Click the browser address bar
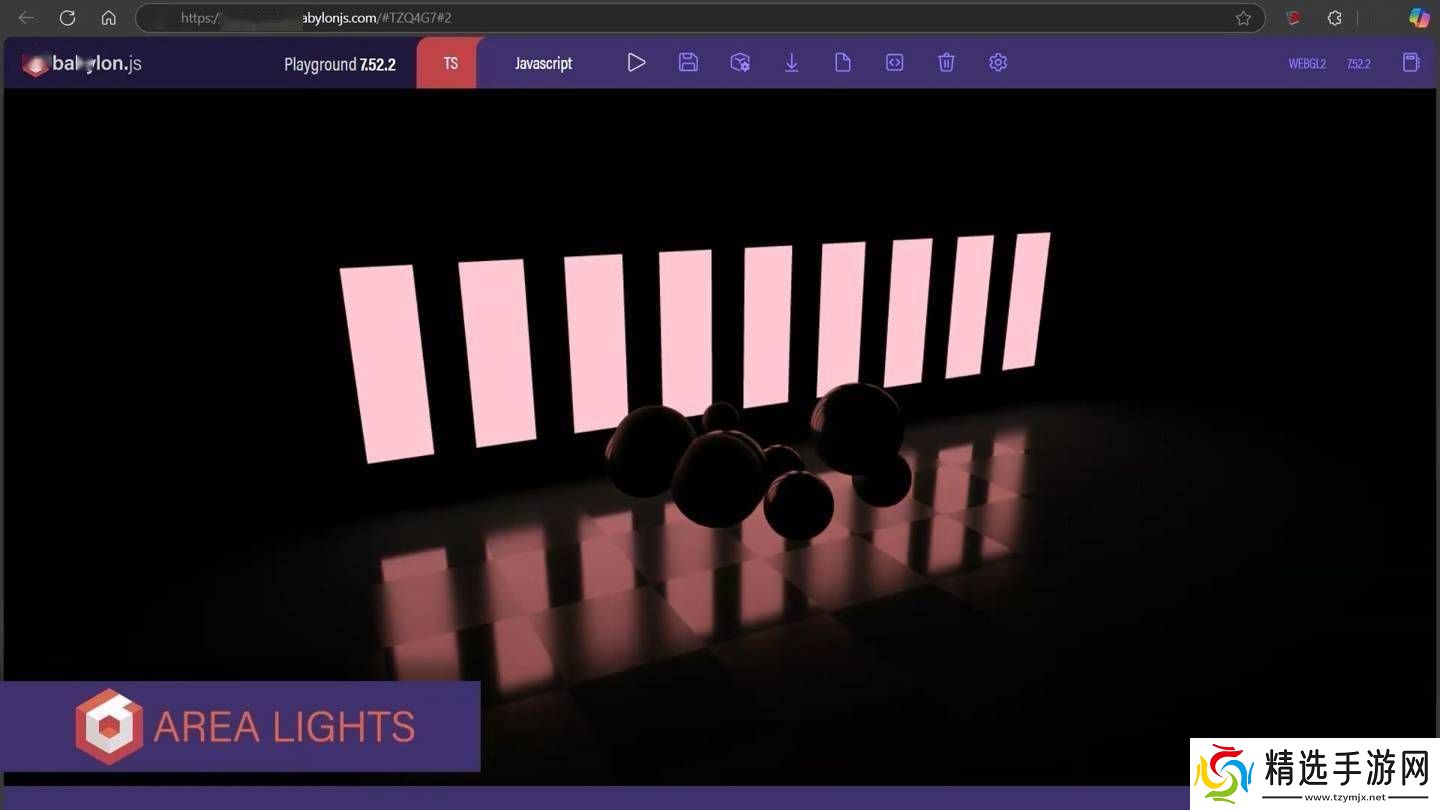 700,18
